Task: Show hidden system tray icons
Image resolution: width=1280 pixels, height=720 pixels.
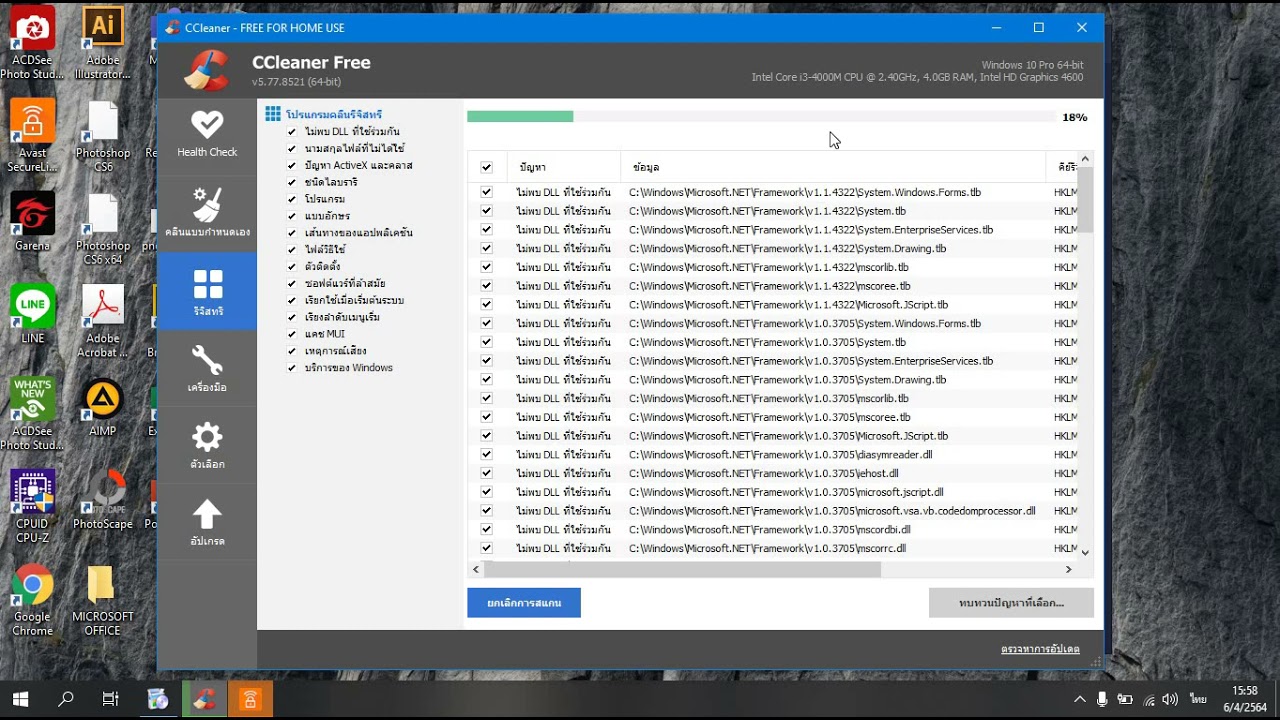Action: (1079, 699)
